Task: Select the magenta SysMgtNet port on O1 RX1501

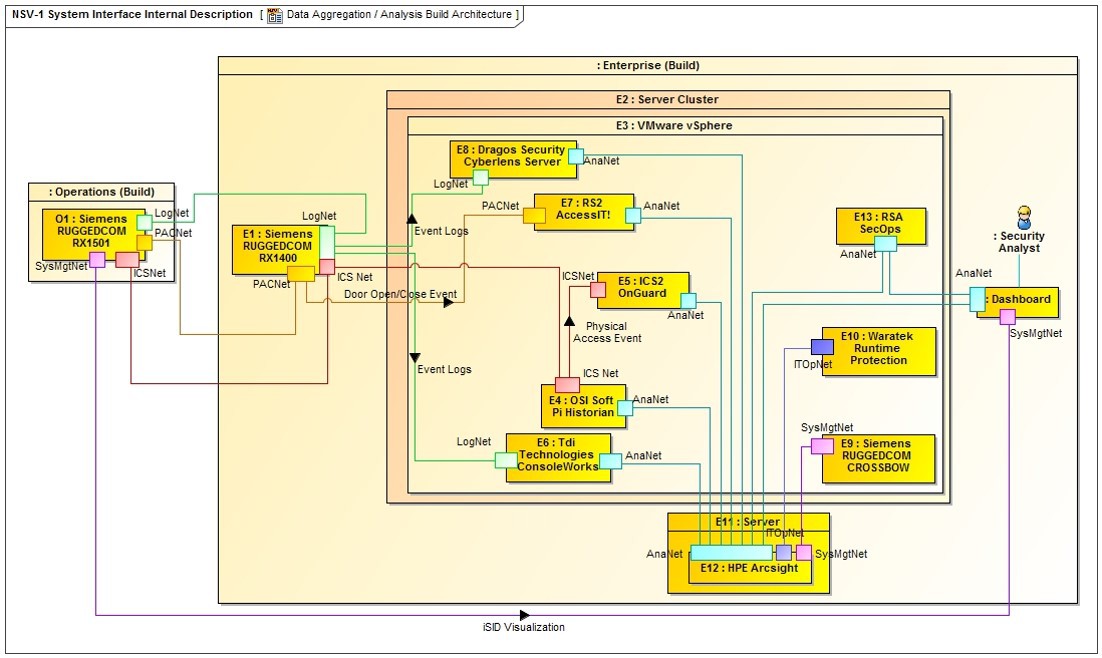Action: point(97,259)
